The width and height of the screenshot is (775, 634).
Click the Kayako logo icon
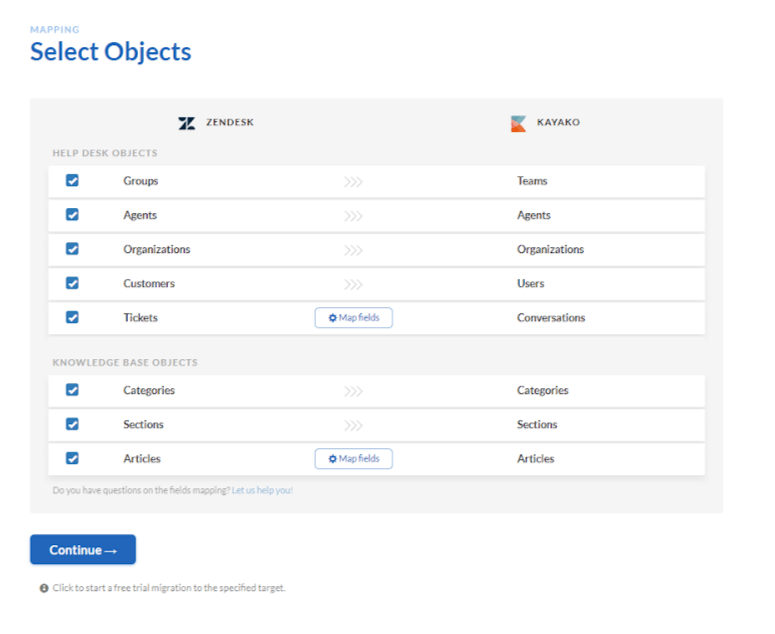pos(518,124)
